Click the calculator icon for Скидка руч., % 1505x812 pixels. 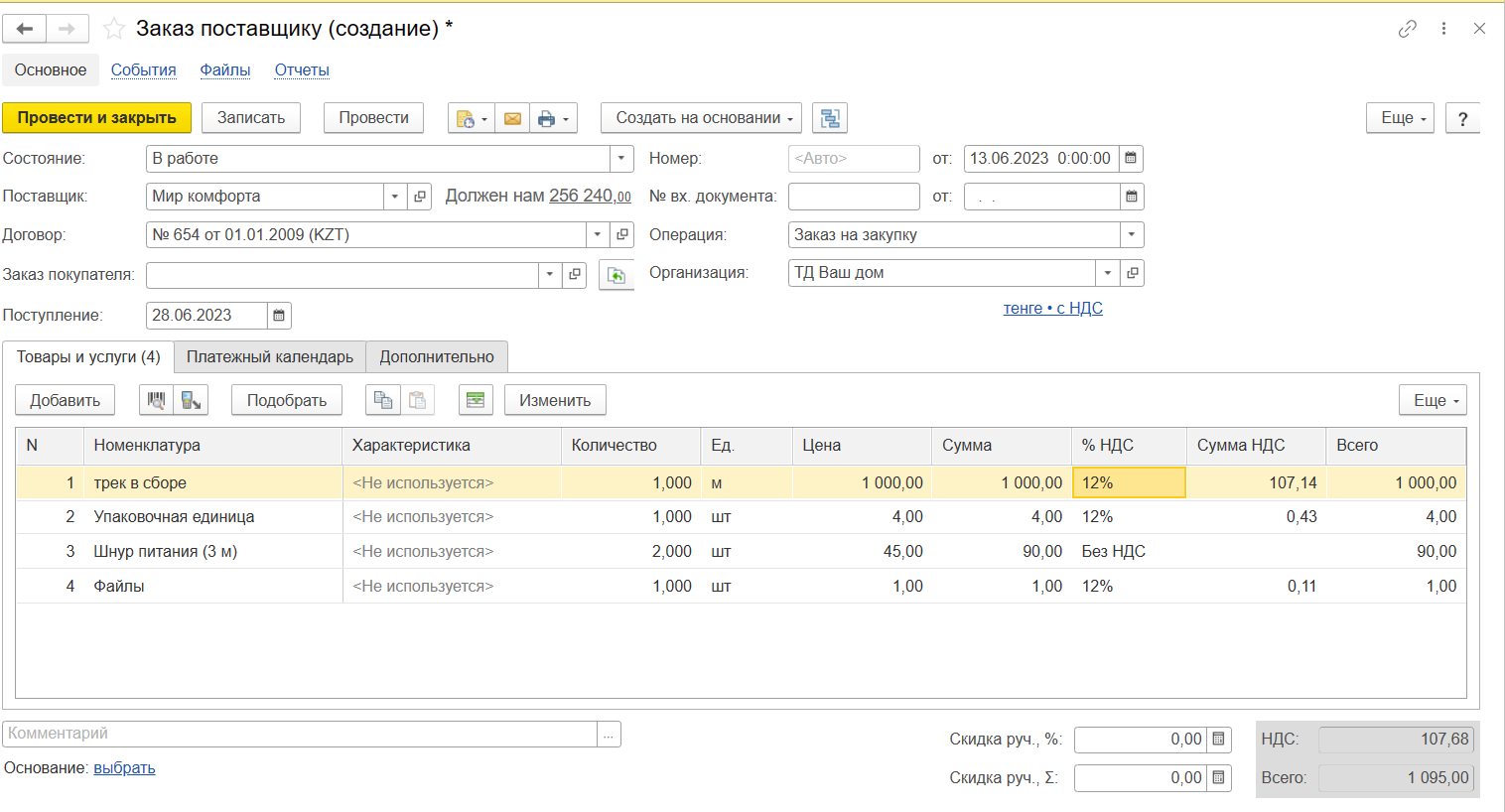coord(1219,740)
